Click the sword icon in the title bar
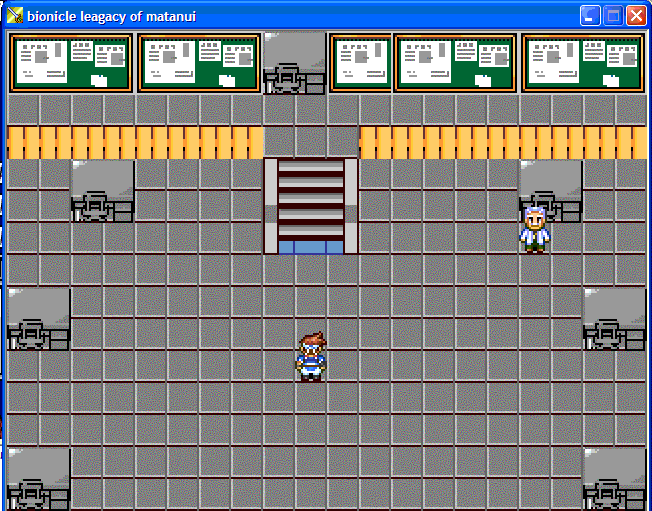 (x=15, y=16)
